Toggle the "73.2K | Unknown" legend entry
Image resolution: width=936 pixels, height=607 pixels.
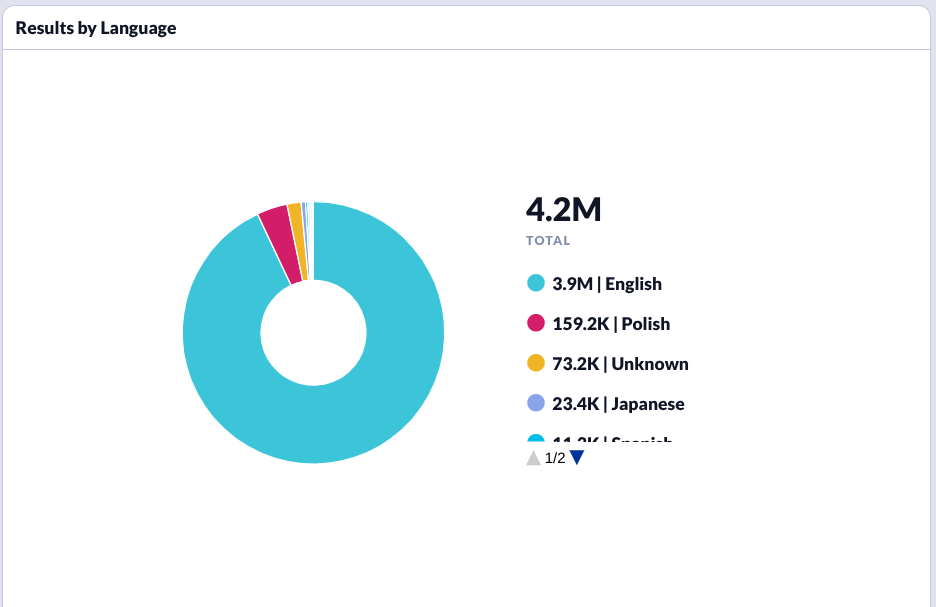620,363
